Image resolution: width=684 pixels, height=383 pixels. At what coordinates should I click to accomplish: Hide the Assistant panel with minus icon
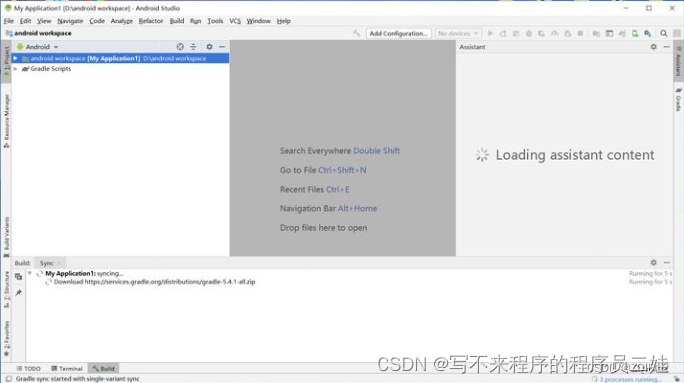coord(667,47)
